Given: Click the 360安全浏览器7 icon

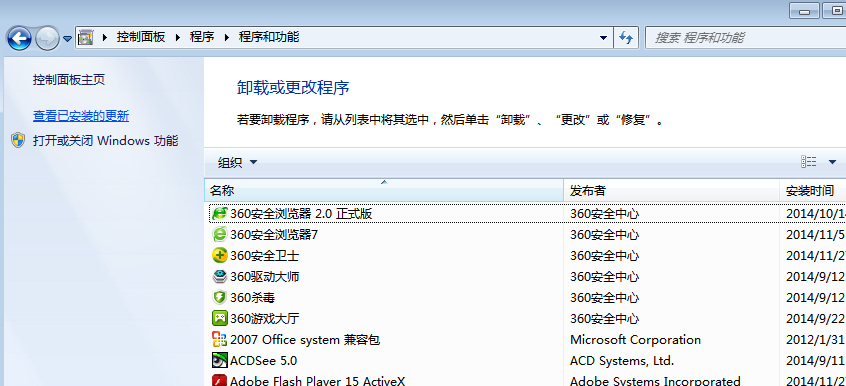Looking at the screenshot, I should (220, 234).
